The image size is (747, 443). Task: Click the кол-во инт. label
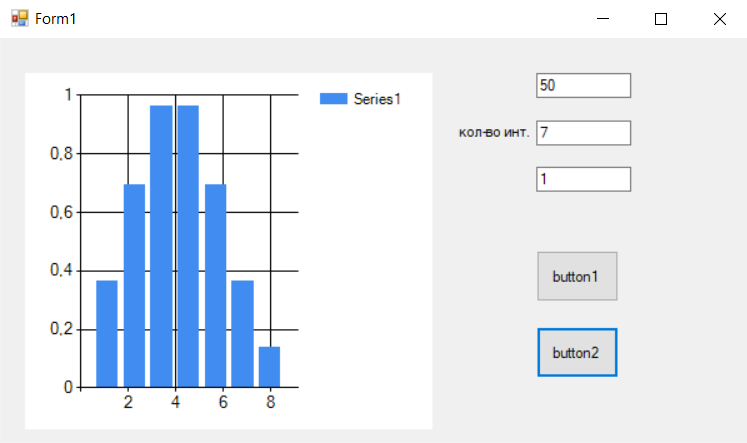[494, 132]
